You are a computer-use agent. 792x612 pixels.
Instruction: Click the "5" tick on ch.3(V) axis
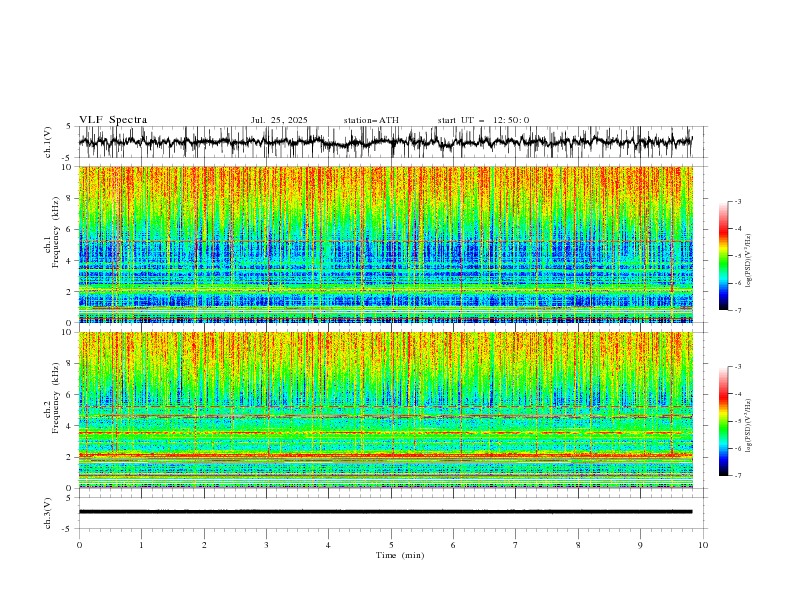point(69,498)
